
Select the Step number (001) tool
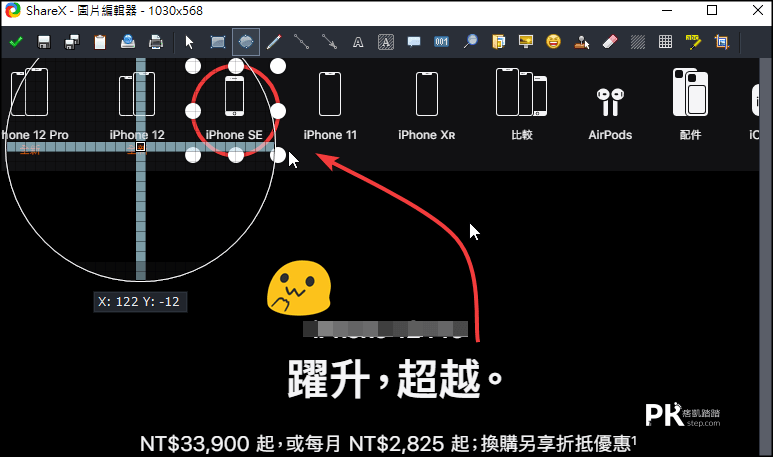(x=441, y=42)
